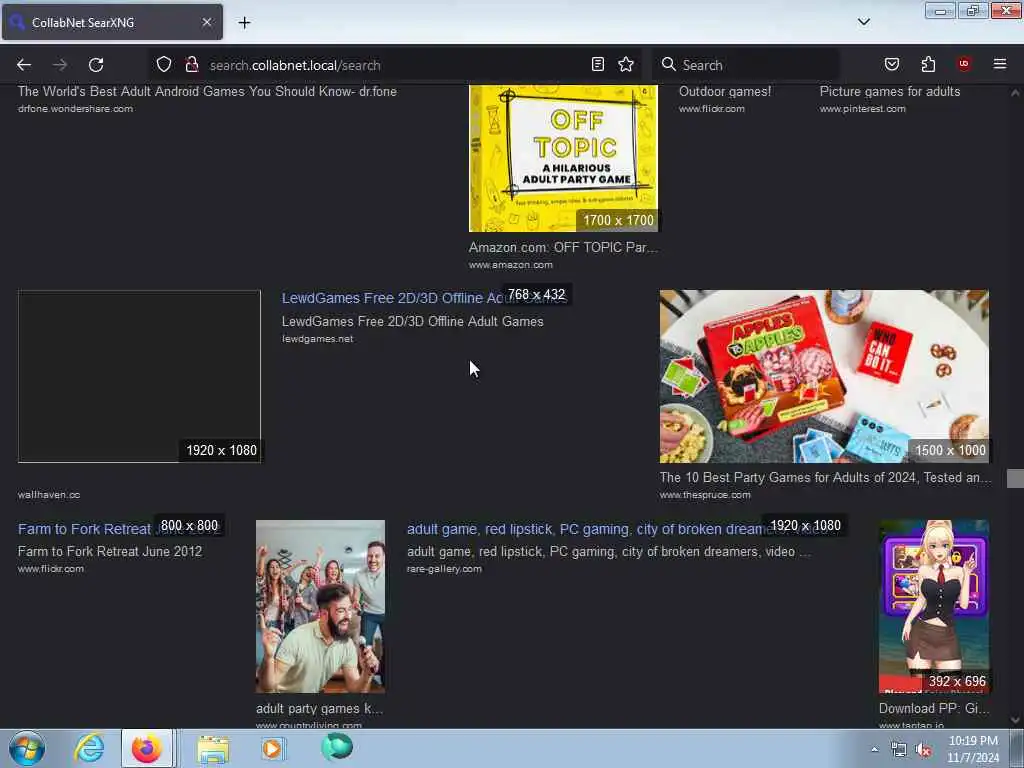Click 'The 10 Best Party Games for Adults' caption
Viewport: 1024px width, 768px height.
point(825,477)
